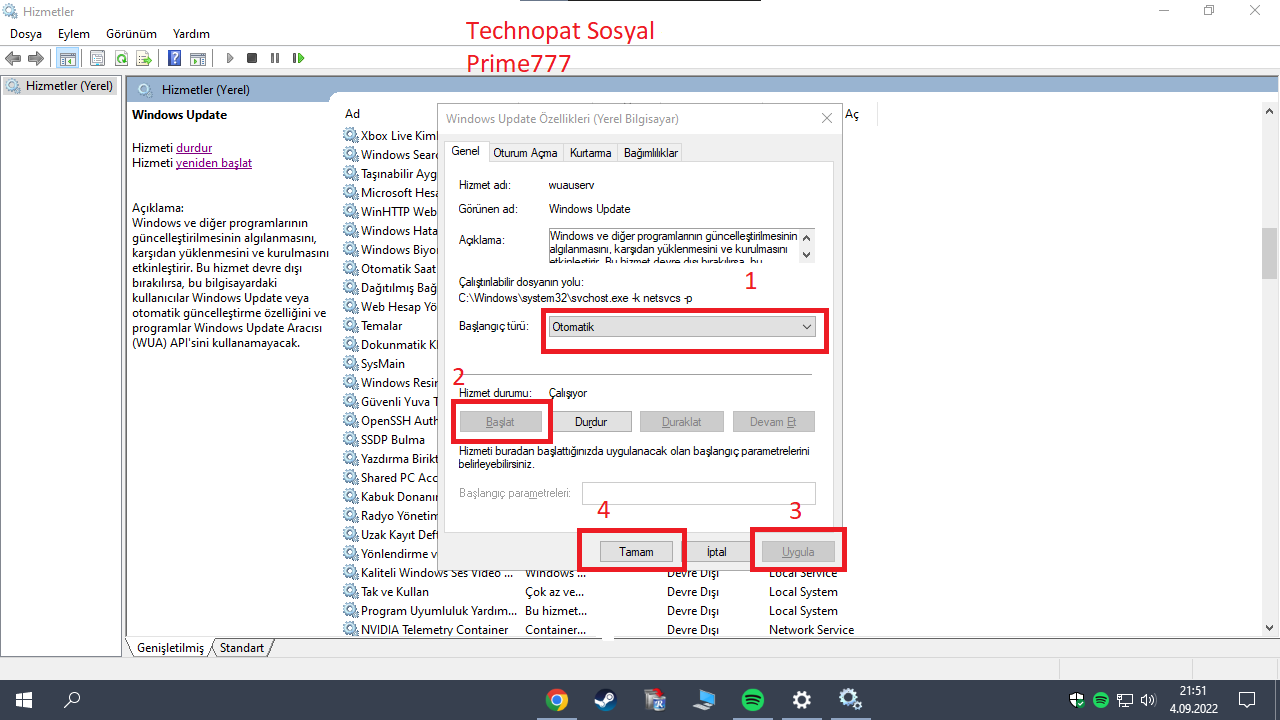Open the volume tray icon
The height and width of the screenshot is (720, 1280).
click(1147, 700)
